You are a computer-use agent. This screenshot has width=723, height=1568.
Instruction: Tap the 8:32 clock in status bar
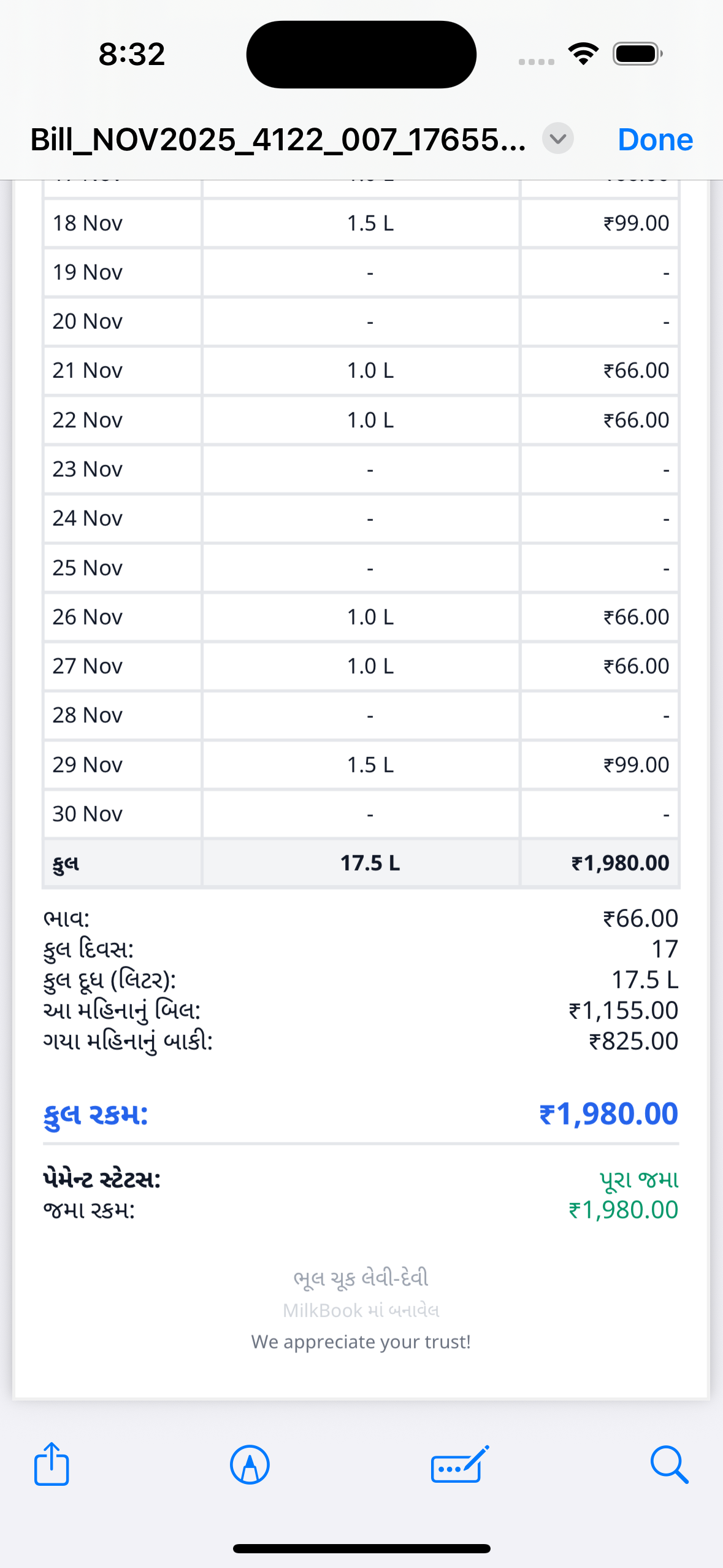tap(132, 54)
